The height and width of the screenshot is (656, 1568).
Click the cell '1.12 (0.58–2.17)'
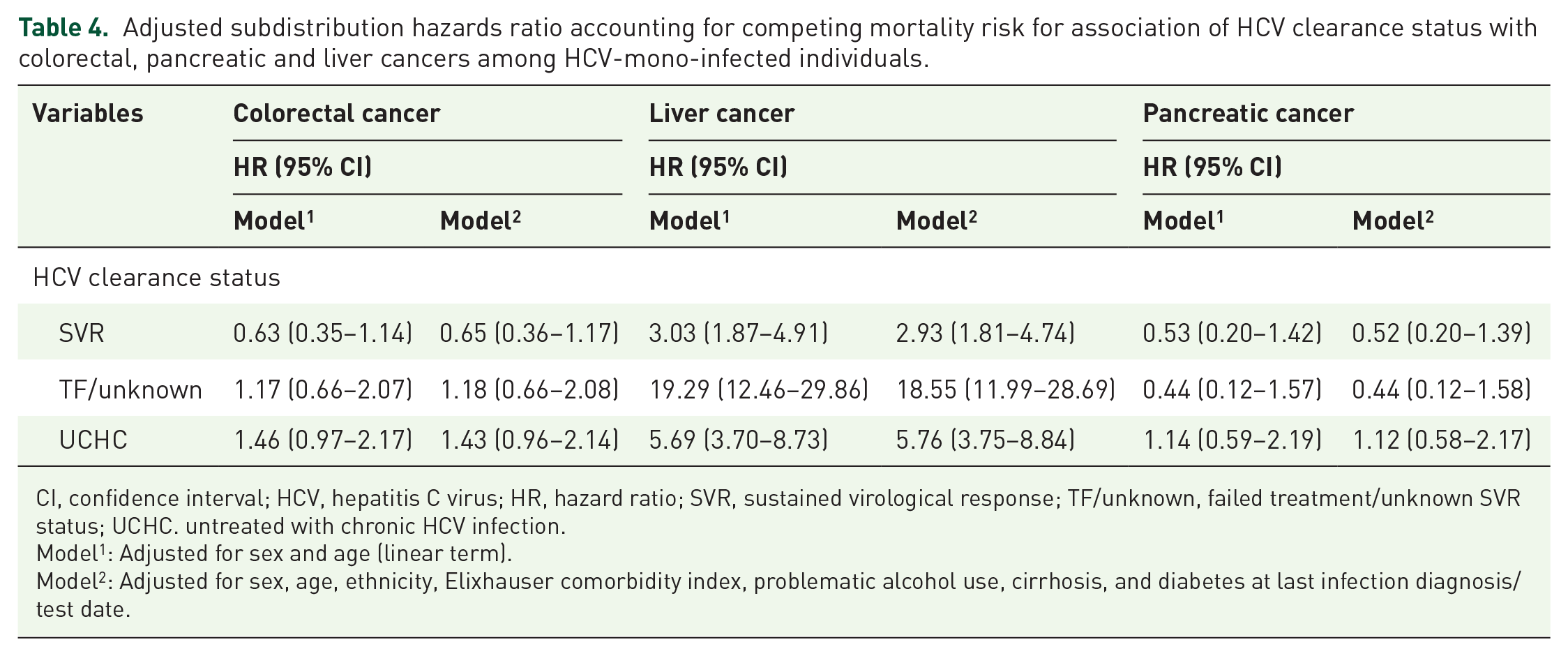click(1442, 440)
